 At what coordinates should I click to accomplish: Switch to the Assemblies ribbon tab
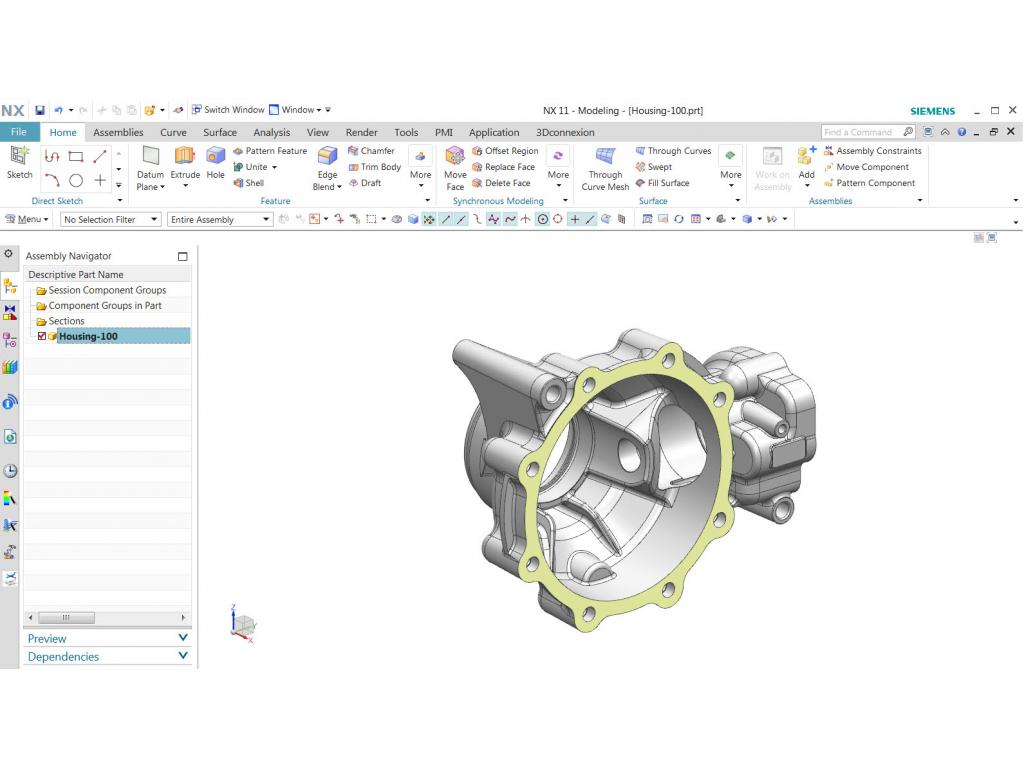click(118, 132)
